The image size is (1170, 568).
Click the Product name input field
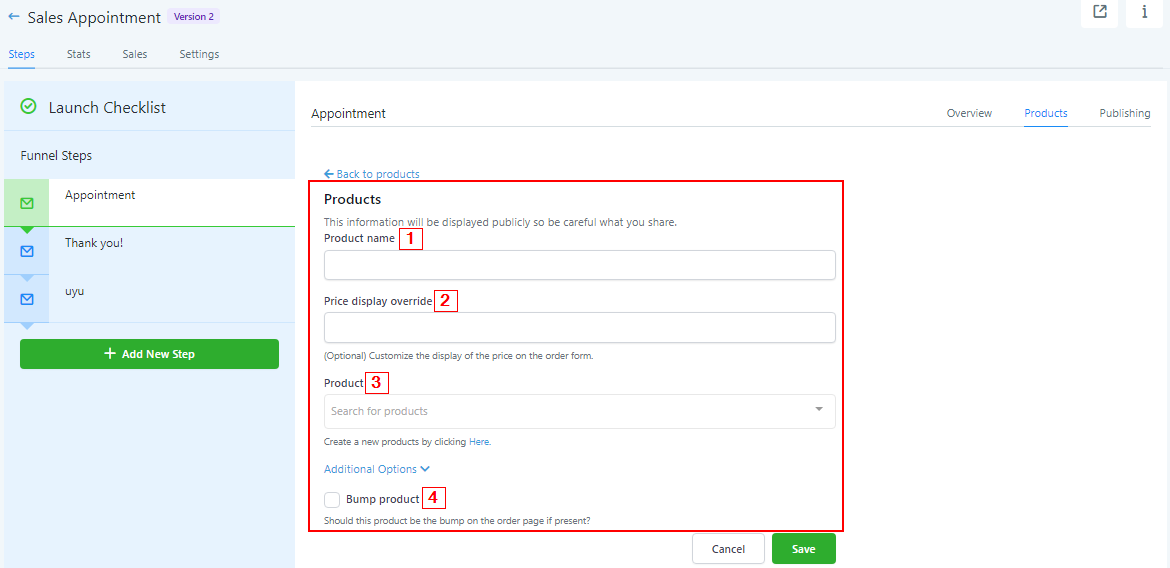pyautogui.click(x=579, y=265)
